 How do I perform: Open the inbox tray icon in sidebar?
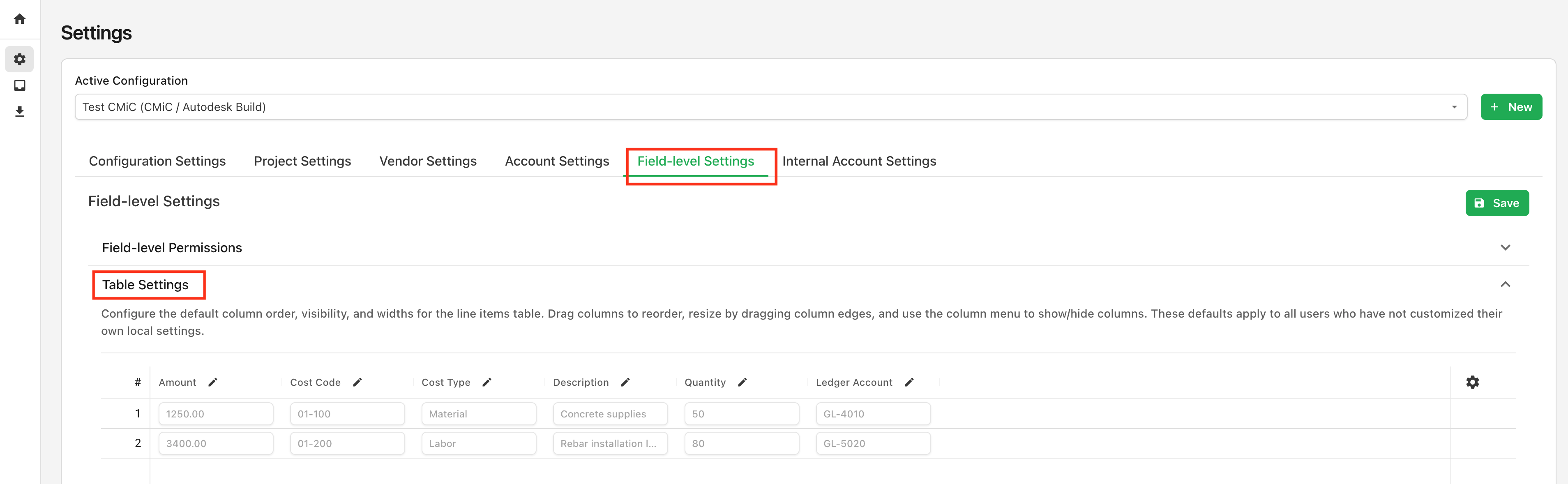19,85
